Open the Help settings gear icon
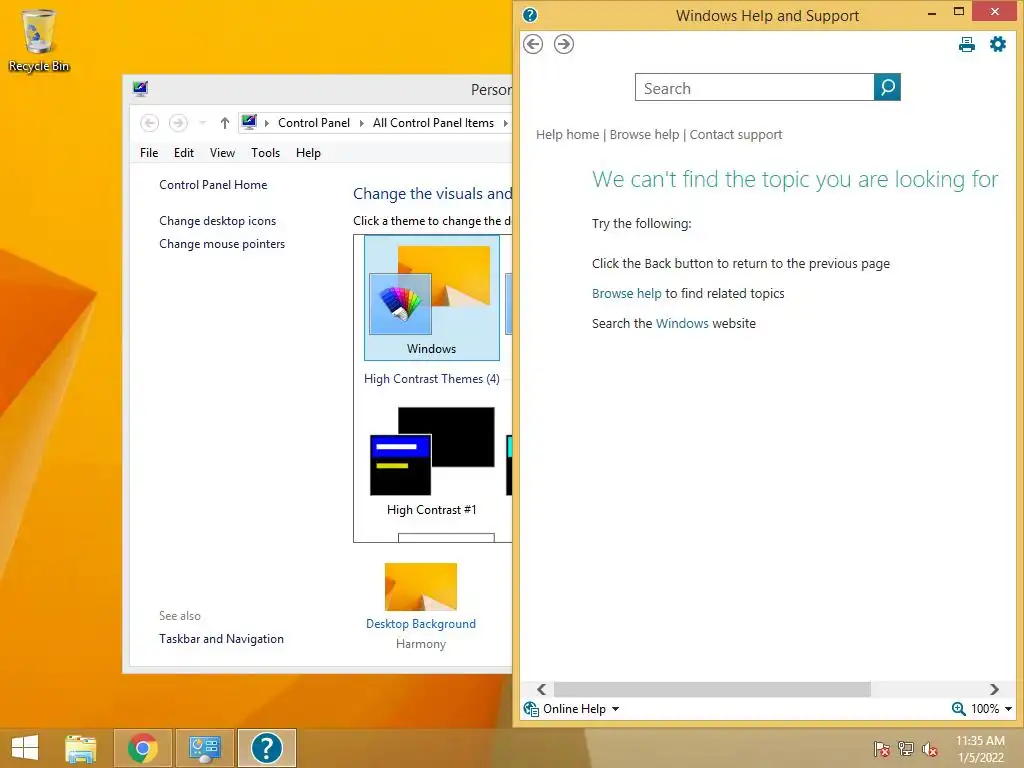 [x=997, y=44]
